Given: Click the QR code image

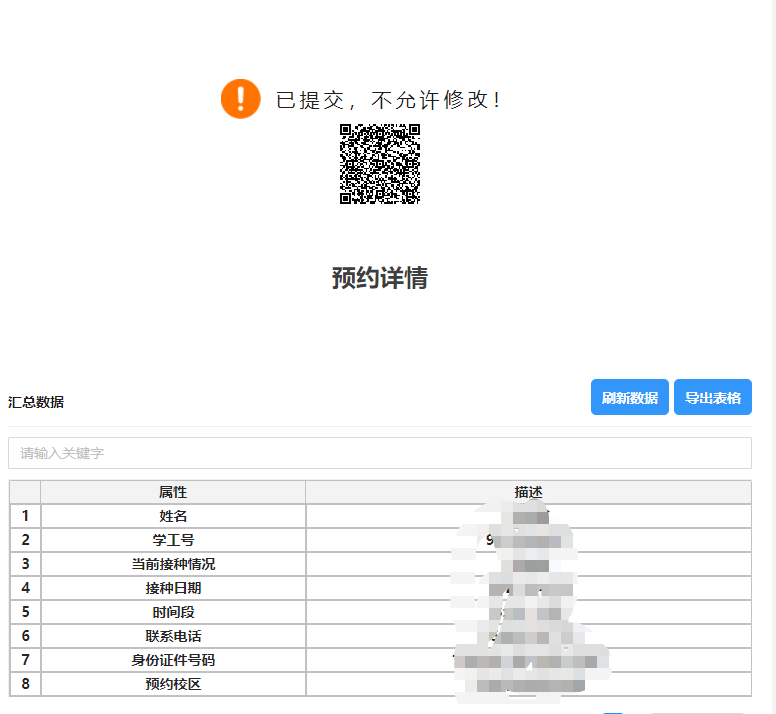Looking at the screenshot, I should click(379, 164).
